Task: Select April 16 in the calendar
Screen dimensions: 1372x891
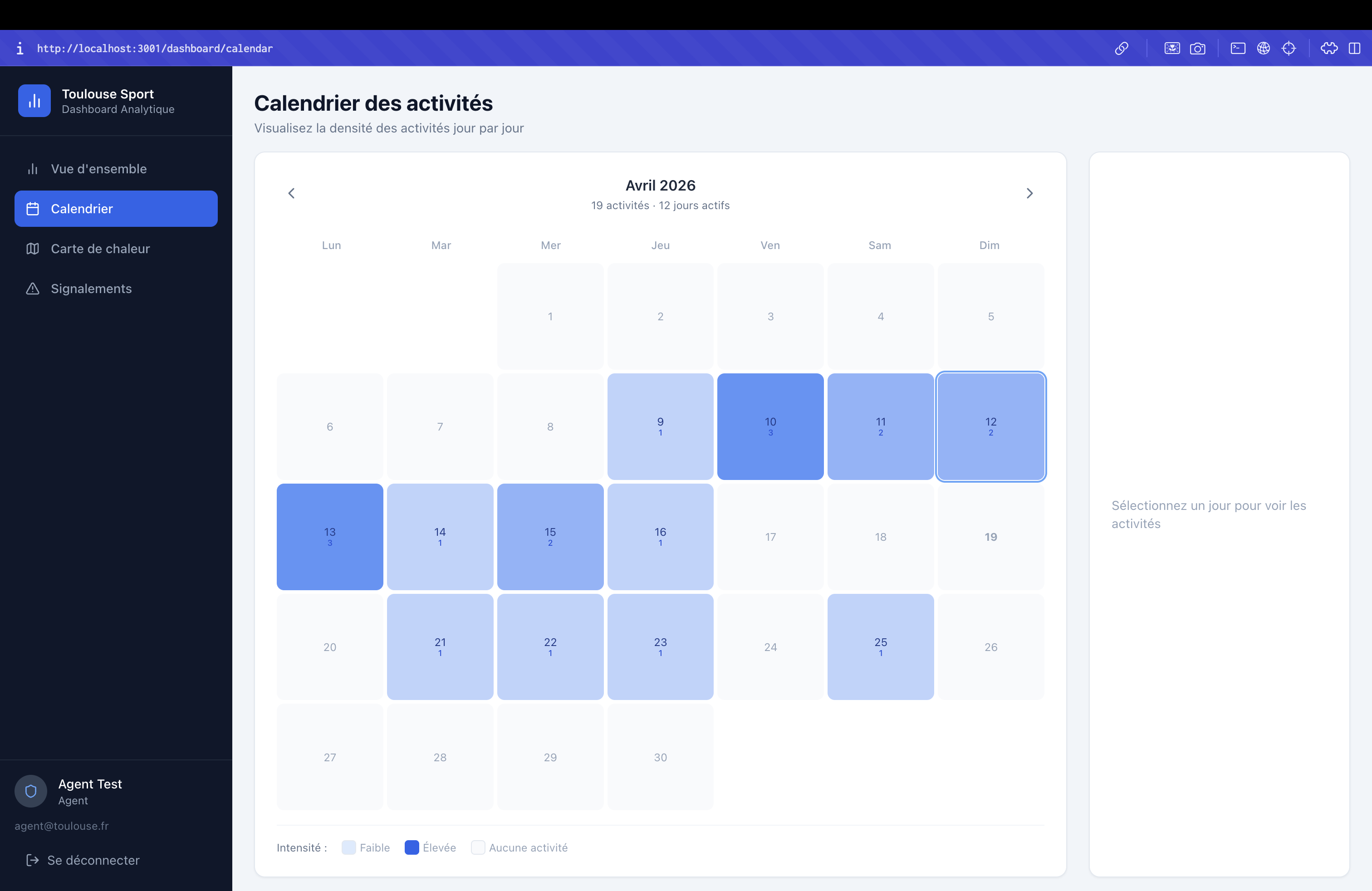Action: pyautogui.click(x=660, y=537)
